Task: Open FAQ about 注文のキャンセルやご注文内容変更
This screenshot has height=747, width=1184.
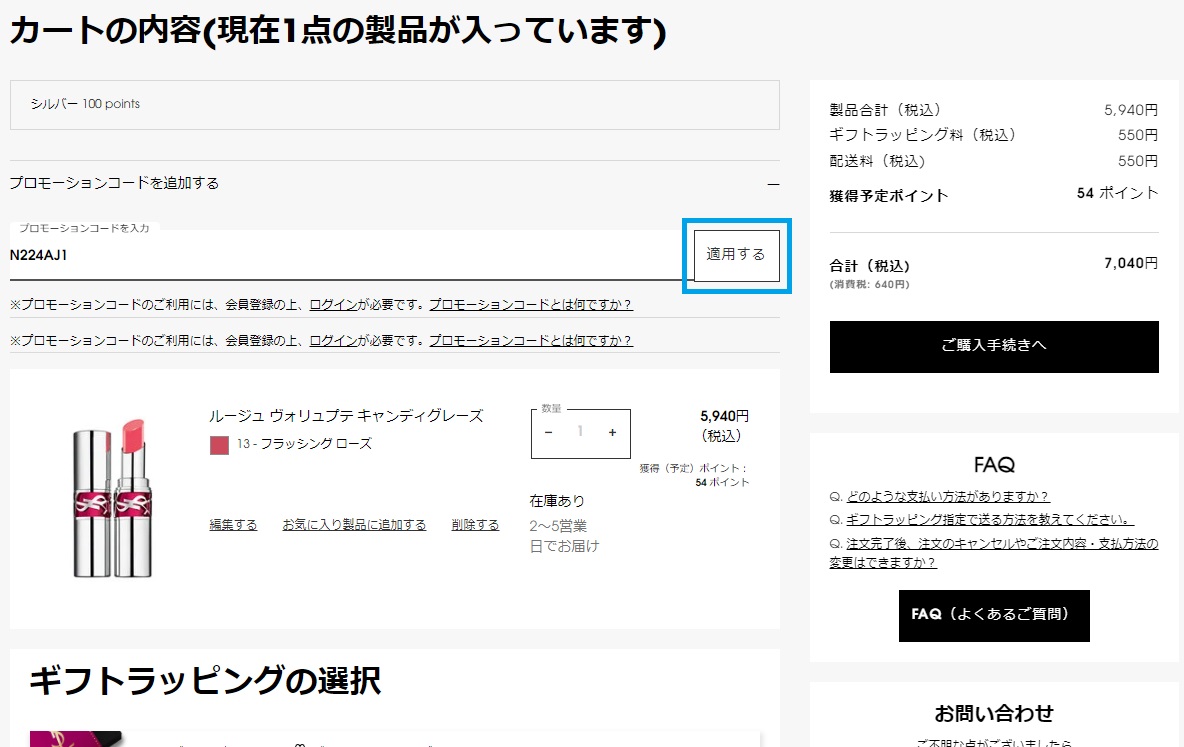Action: (994, 553)
